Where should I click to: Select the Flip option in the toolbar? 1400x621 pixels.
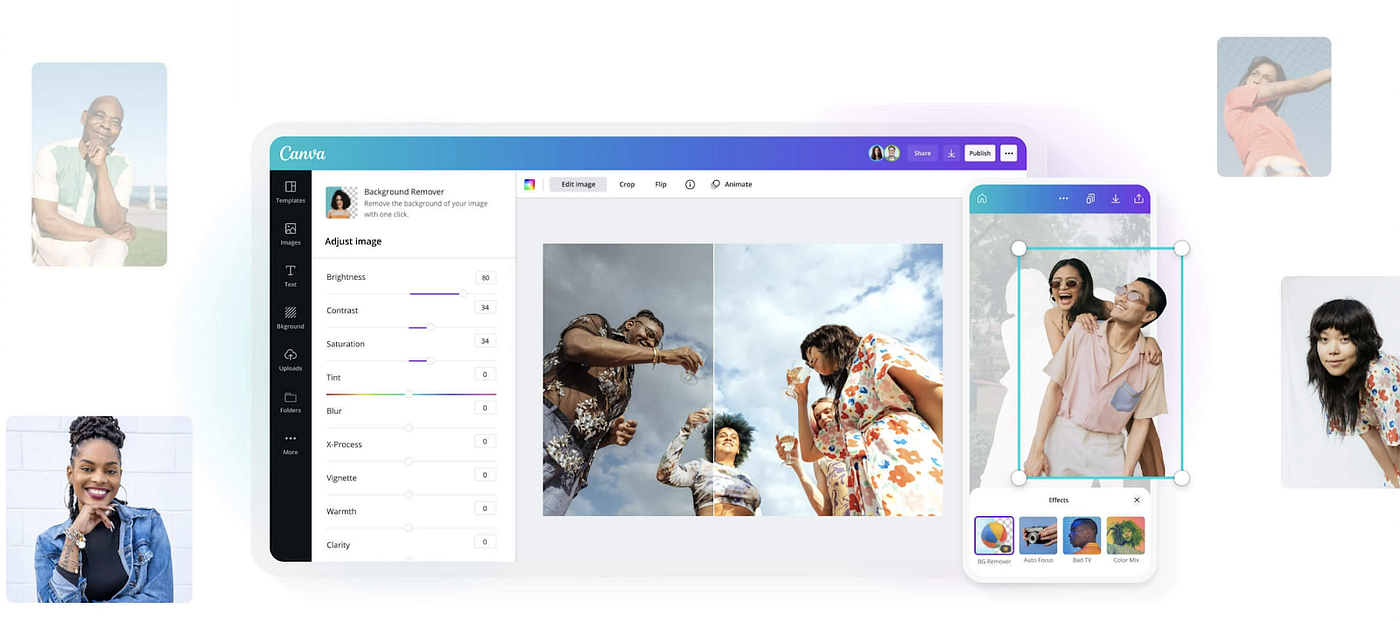point(661,184)
